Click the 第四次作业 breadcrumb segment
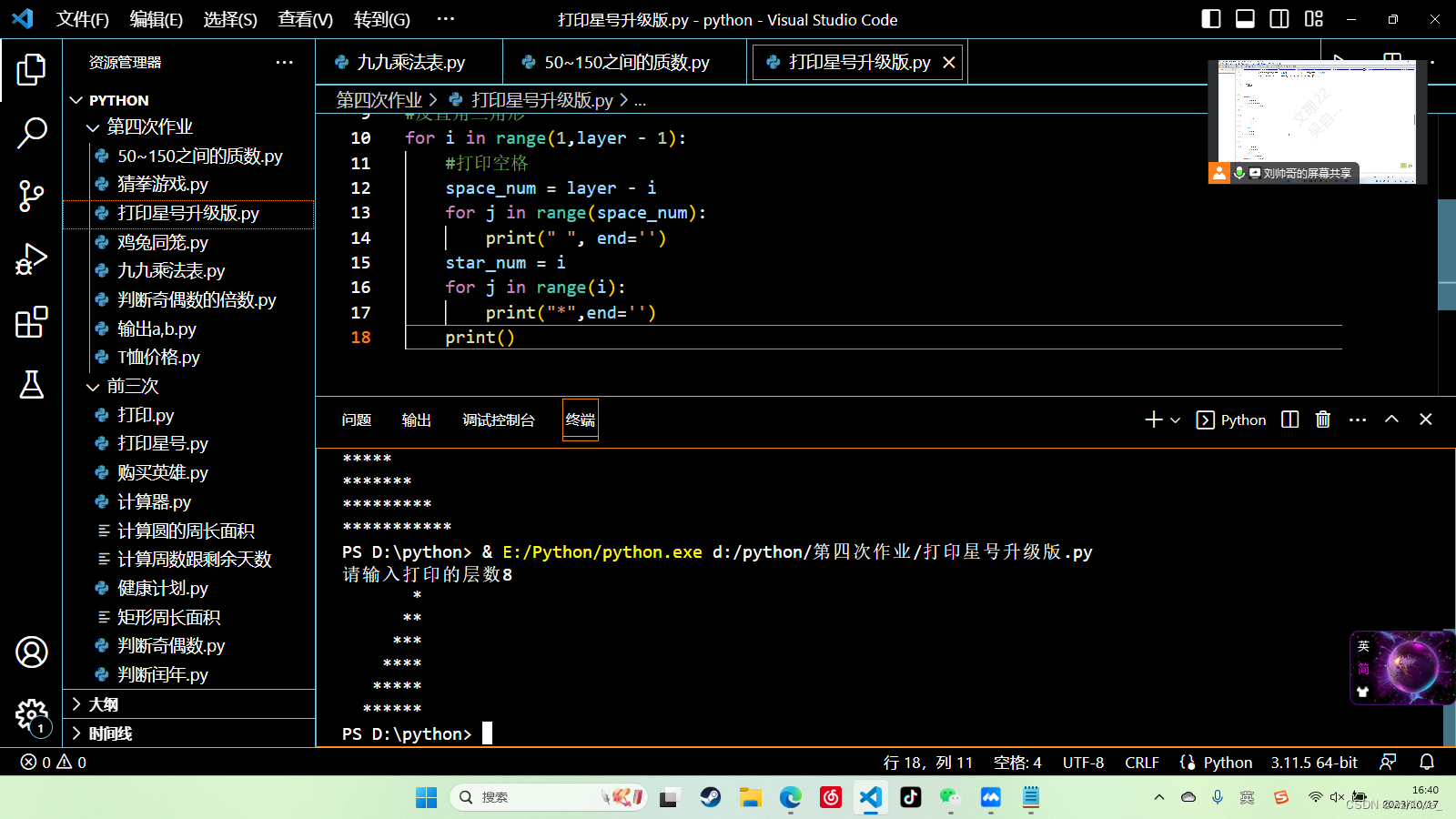Screen dimensions: 1456x819 379,100
